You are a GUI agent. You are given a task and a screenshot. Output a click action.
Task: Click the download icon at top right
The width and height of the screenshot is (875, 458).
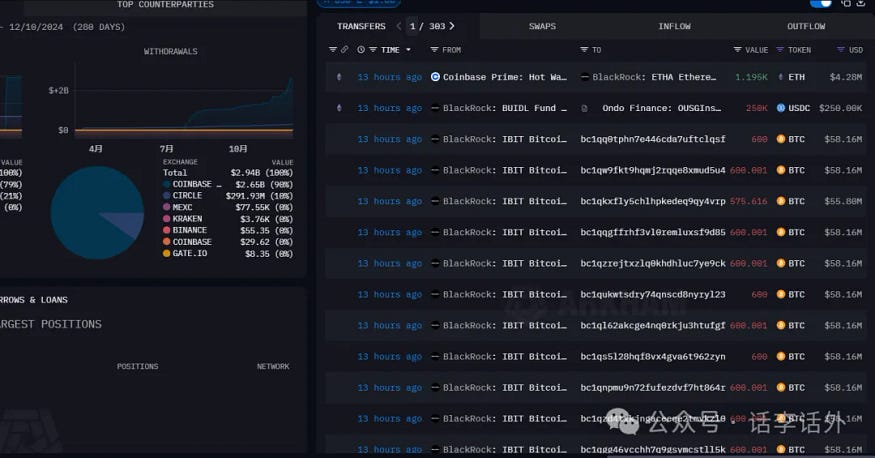tap(861, 3)
